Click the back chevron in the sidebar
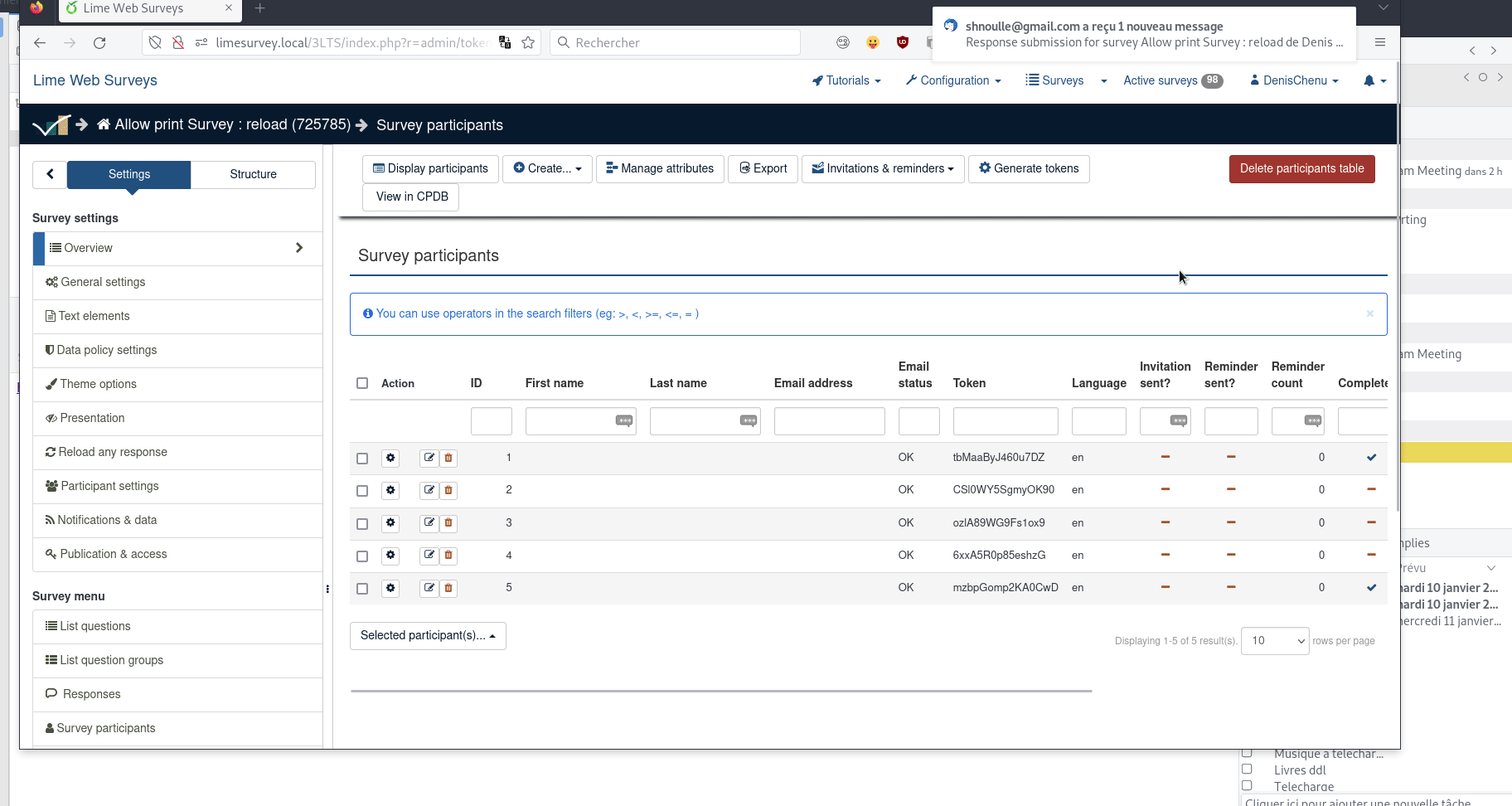 coord(50,174)
